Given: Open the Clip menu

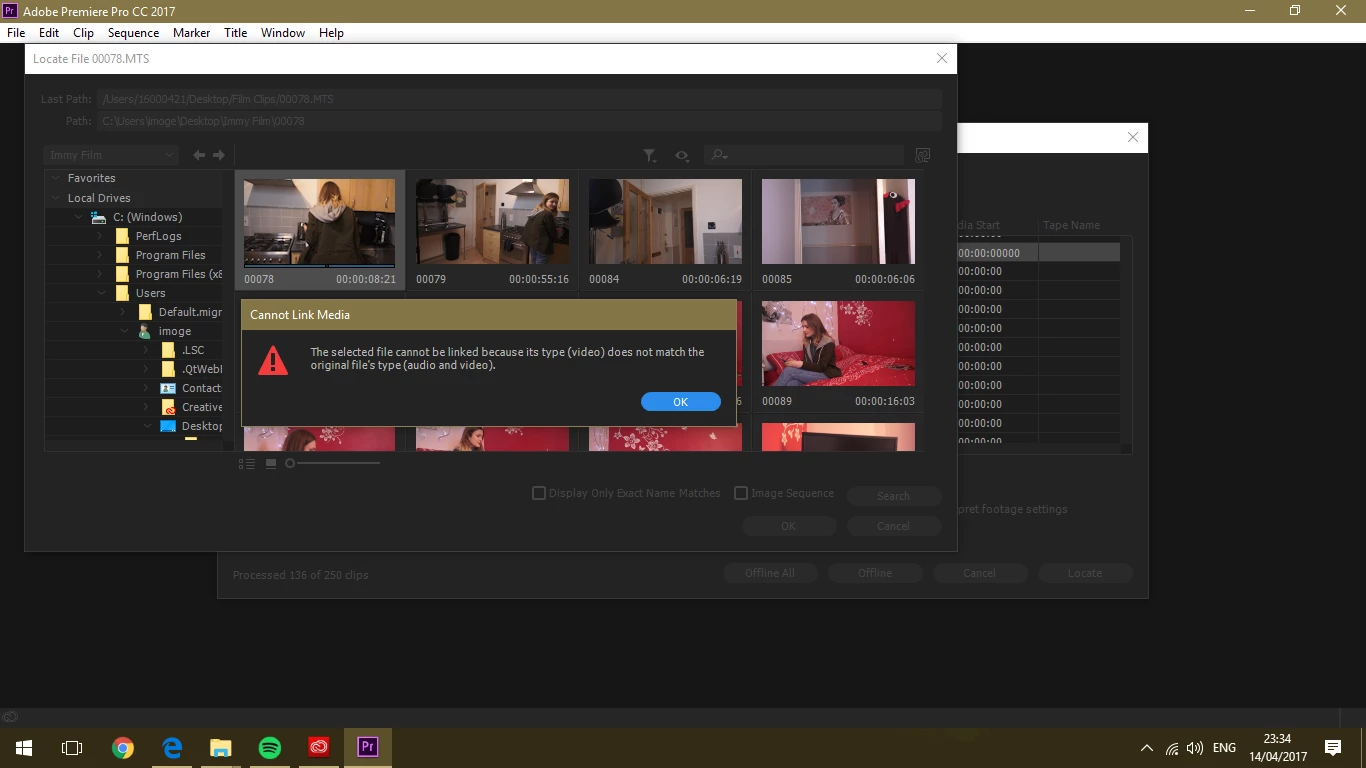Looking at the screenshot, I should coord(83,33).
